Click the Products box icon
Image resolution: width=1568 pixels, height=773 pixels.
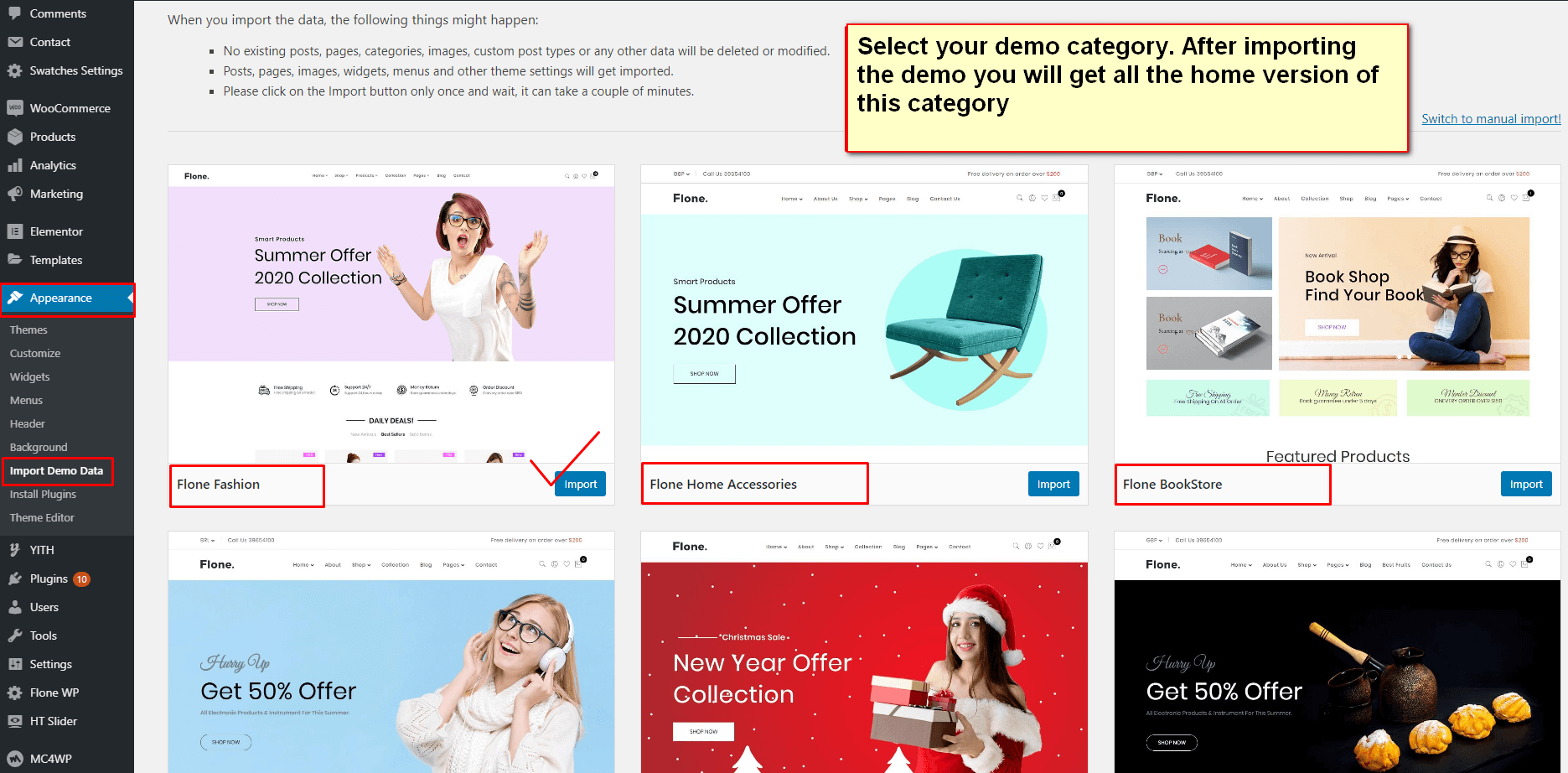coord(15,137)
